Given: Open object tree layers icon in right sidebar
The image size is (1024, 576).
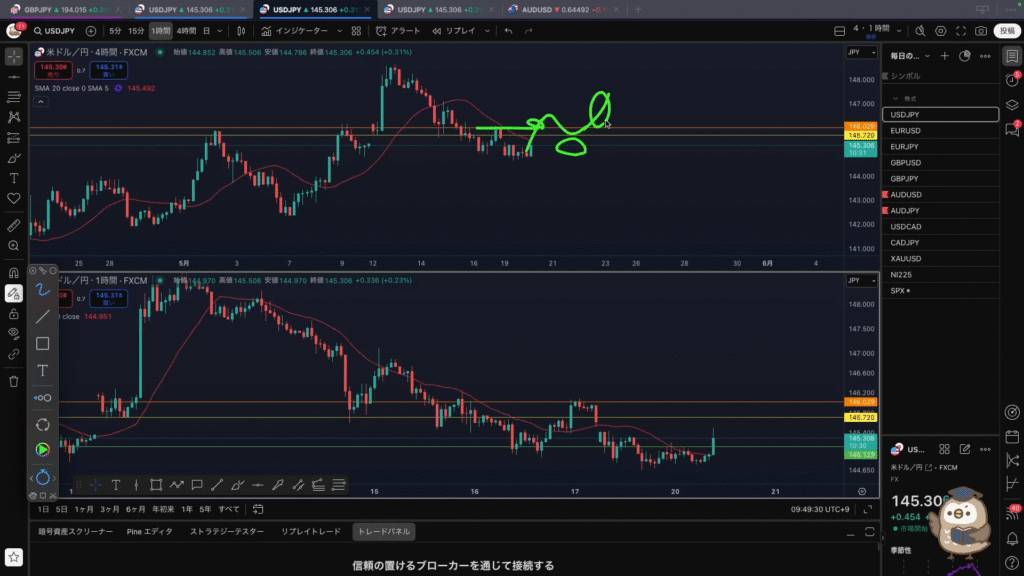Looking at the screenshot, I should pos(1012,104).
